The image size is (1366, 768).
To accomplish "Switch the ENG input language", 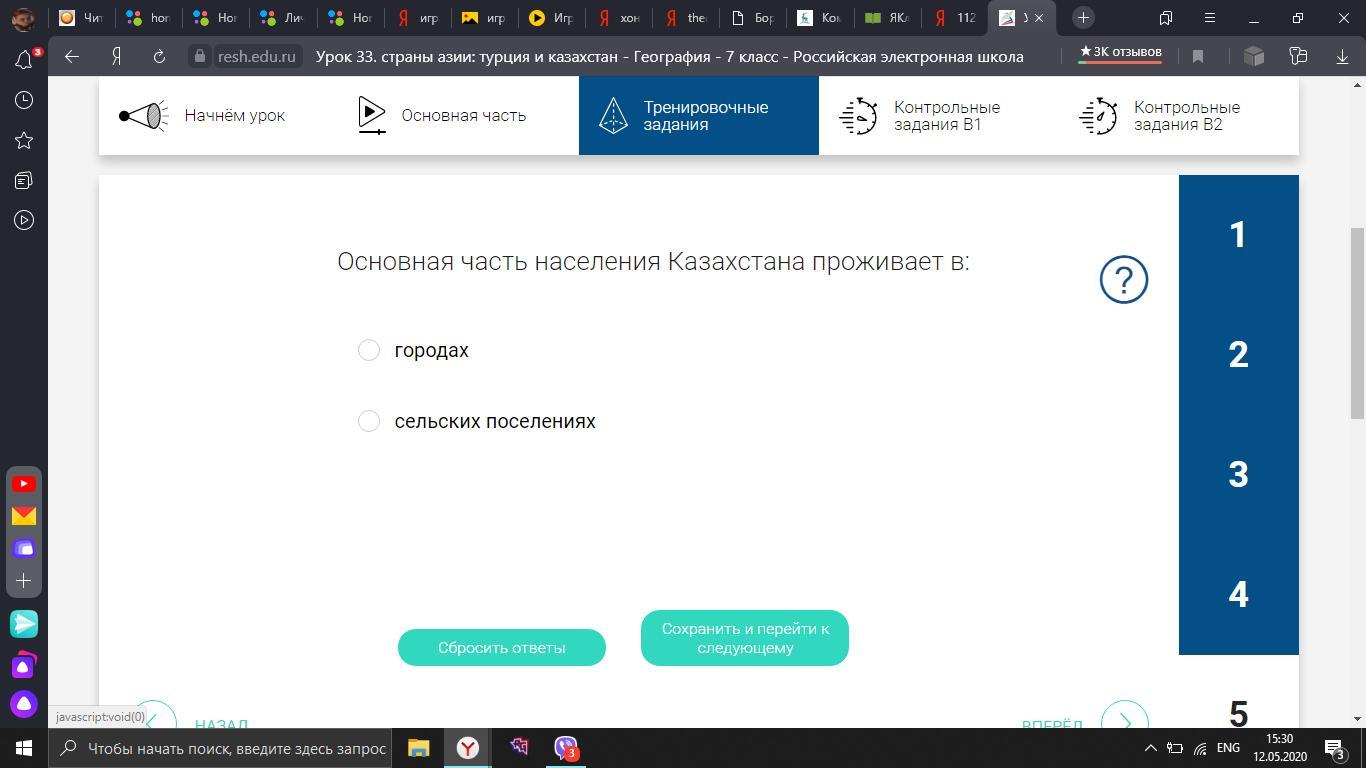I will [1228, 748].
